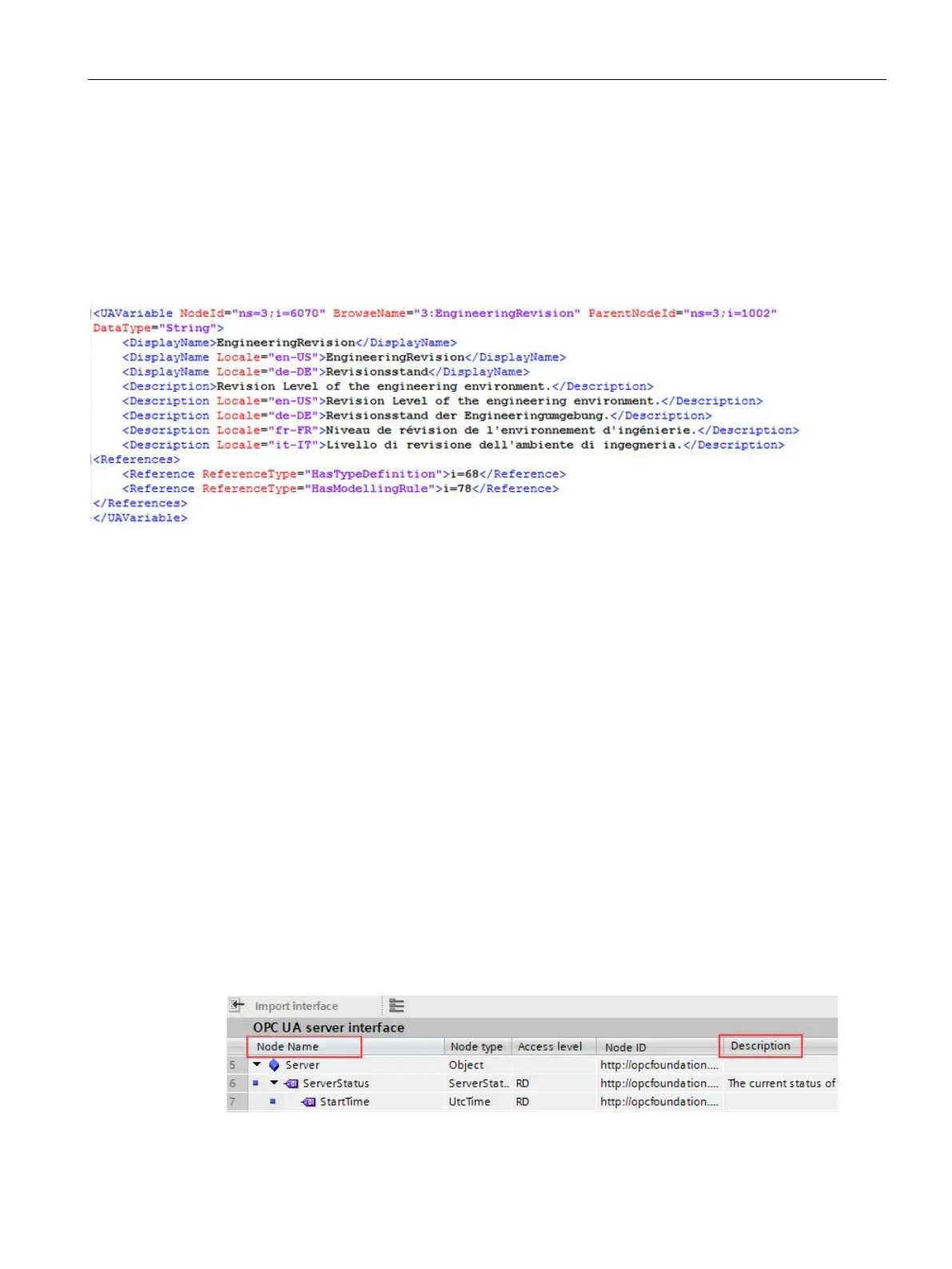
Task: Click the Import interface button label
Action: point(296,1006)
